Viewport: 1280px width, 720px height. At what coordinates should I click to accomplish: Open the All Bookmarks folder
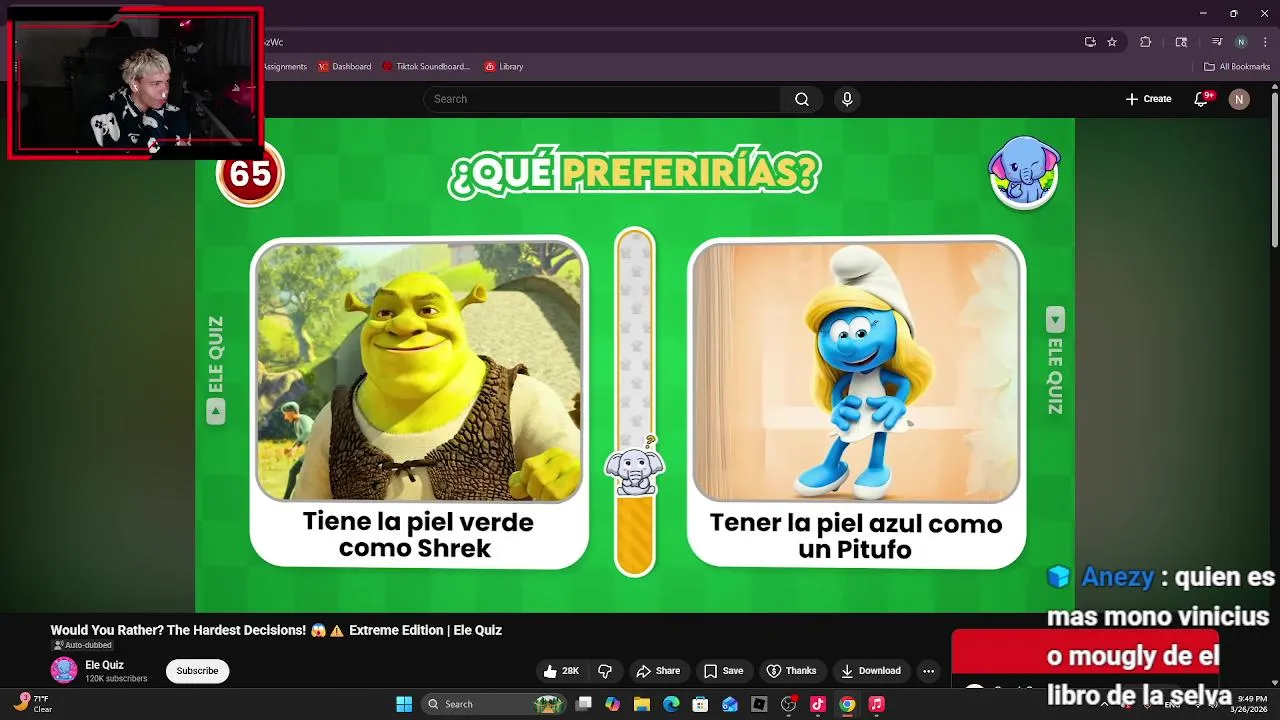point(1237,67)
